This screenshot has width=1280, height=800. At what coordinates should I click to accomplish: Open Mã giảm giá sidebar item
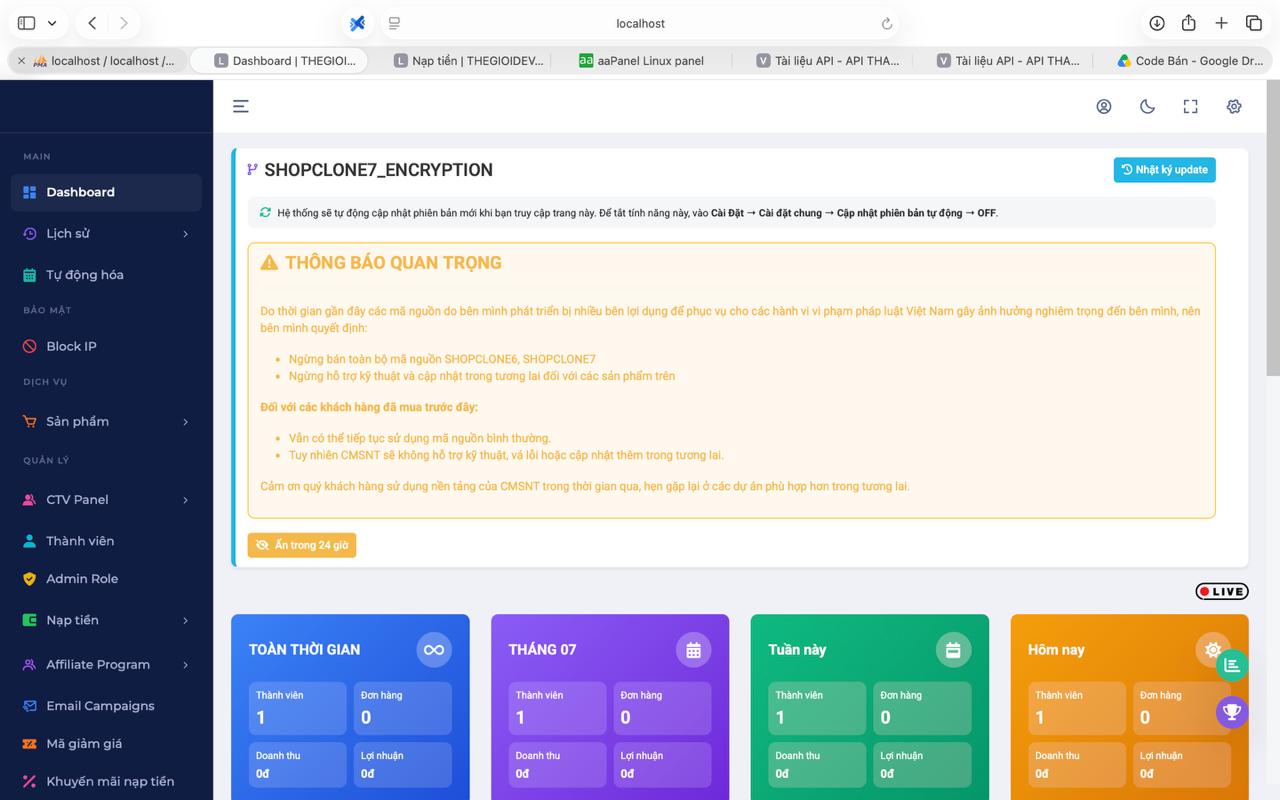click(x=106, y=743)
